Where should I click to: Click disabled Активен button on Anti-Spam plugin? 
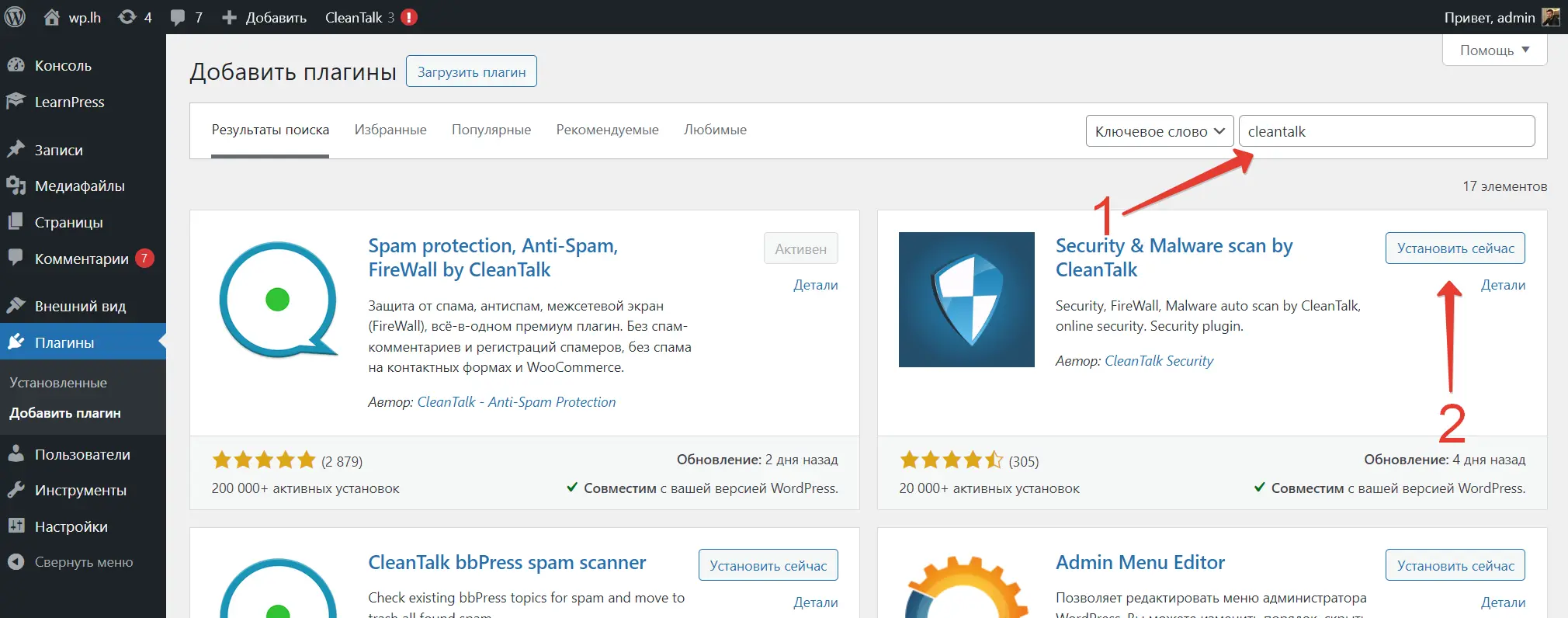(800, 248)
